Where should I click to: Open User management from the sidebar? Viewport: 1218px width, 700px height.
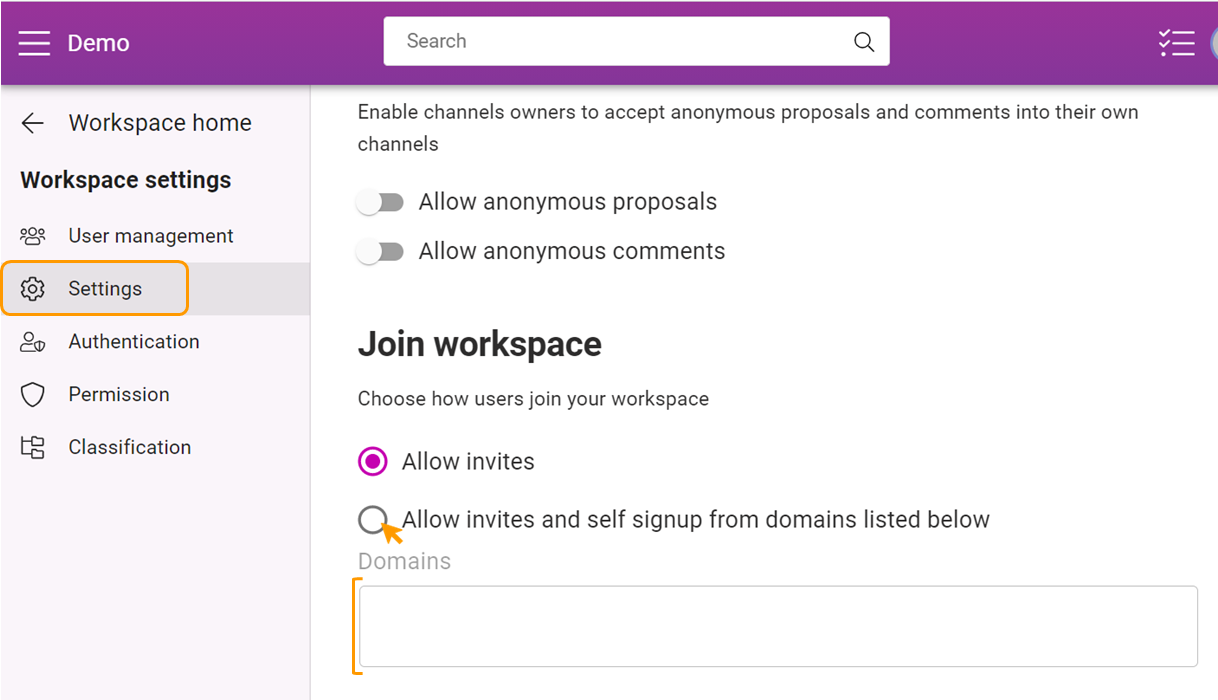click(150, 236)
